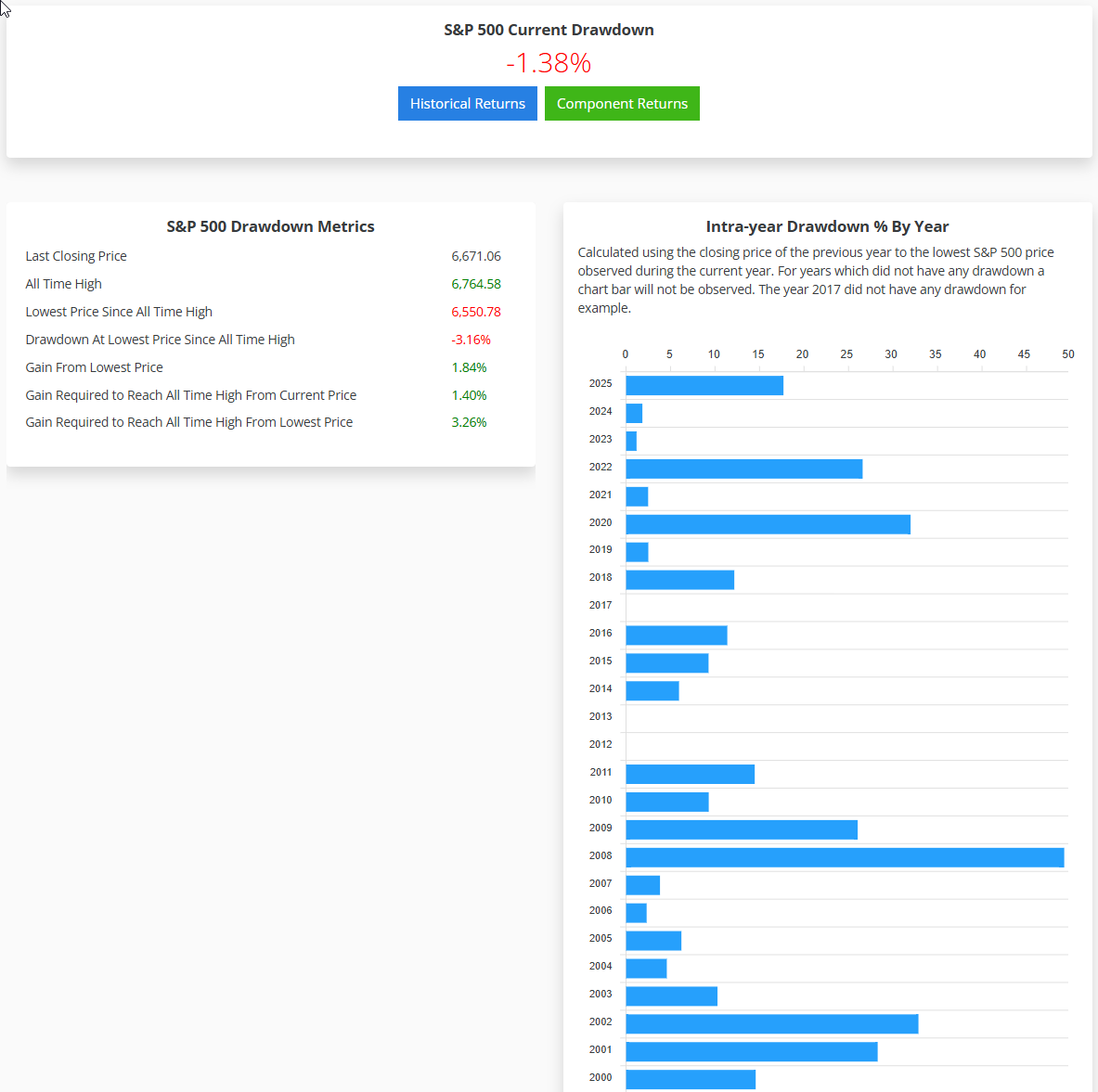
Task: Click the 25 tick on chart axis
Action: tap(846, 354)
